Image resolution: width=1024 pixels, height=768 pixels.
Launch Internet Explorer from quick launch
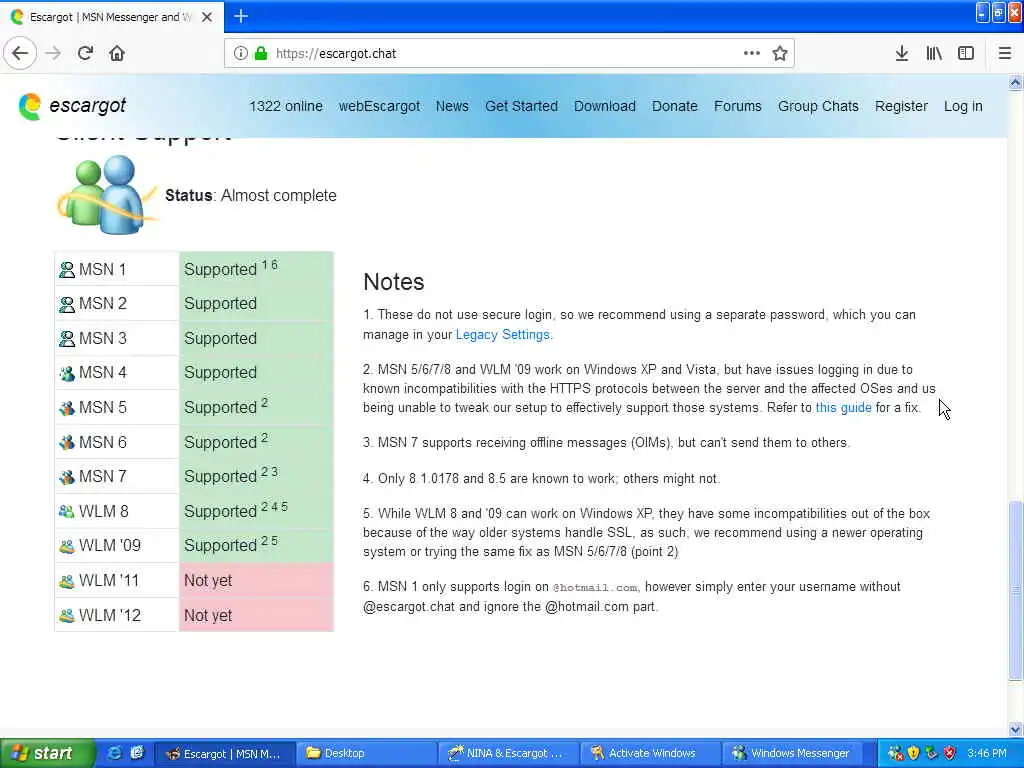click(114, 753)
